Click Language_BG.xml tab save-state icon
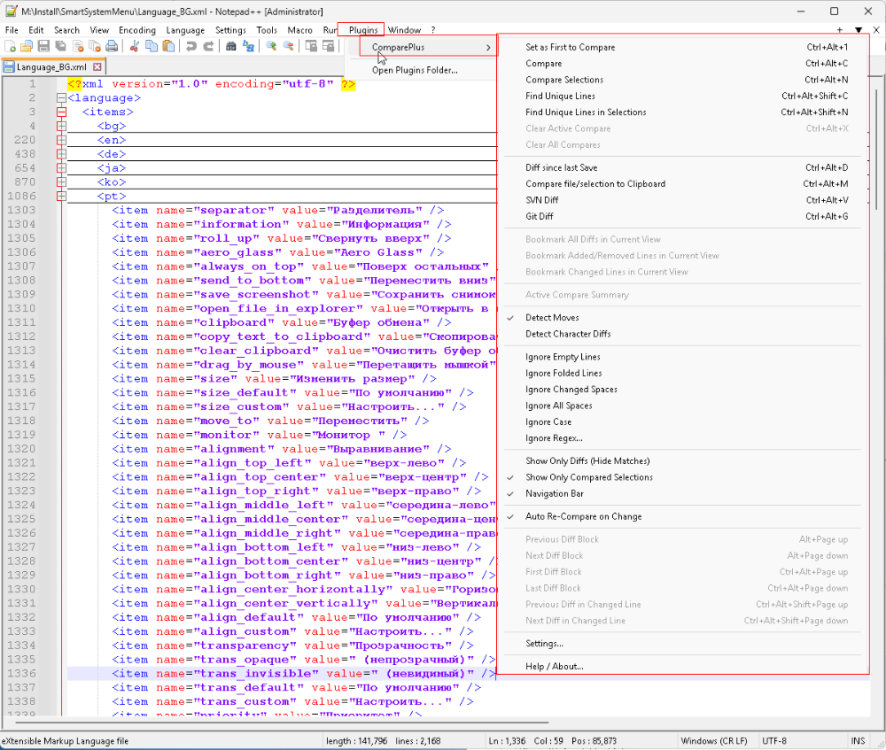This screenshot has width=886, height=750. pos(9,67)
